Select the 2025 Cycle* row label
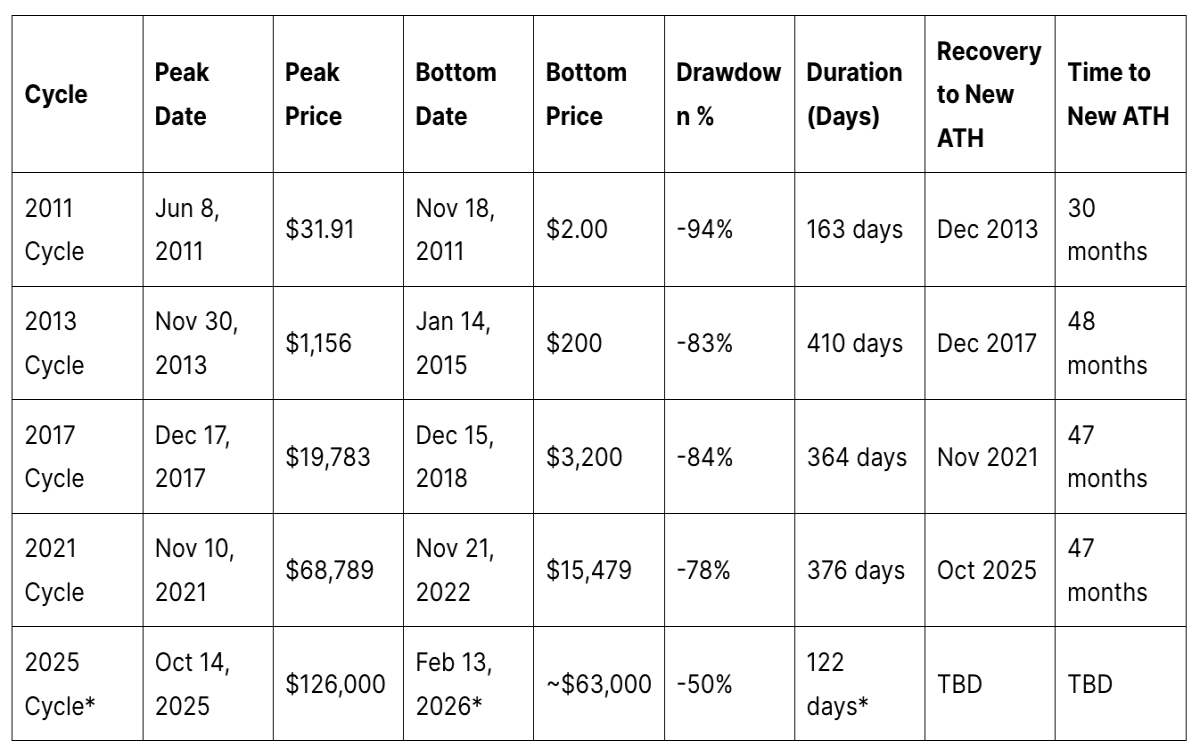1200x754 pixels. pyautogui.click(x=59, y=684)
